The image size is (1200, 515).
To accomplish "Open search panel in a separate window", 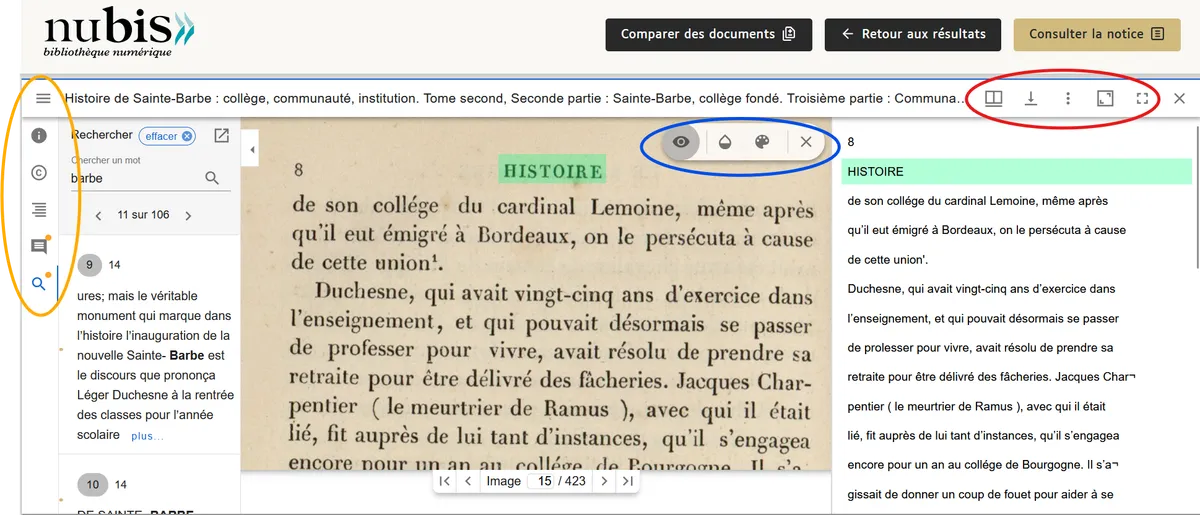I will point(222,136).
